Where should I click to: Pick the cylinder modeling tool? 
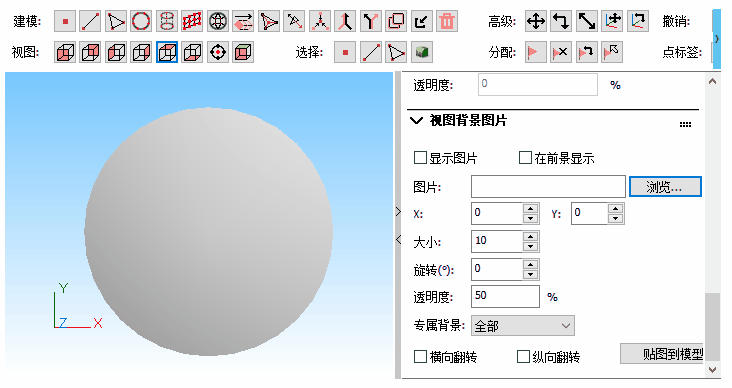[167, 21]
